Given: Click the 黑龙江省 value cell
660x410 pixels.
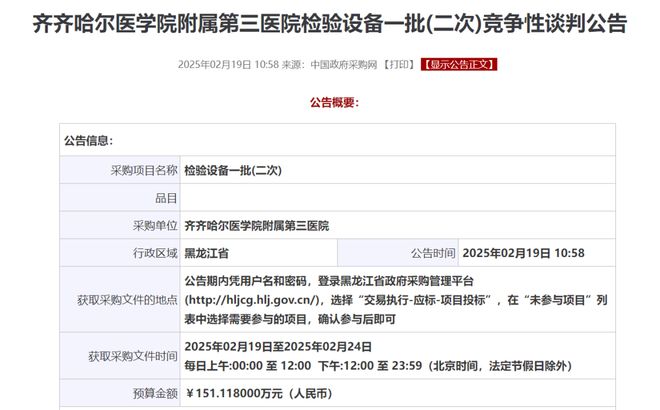Looking at the screenshot, I should tap(259, 253).
